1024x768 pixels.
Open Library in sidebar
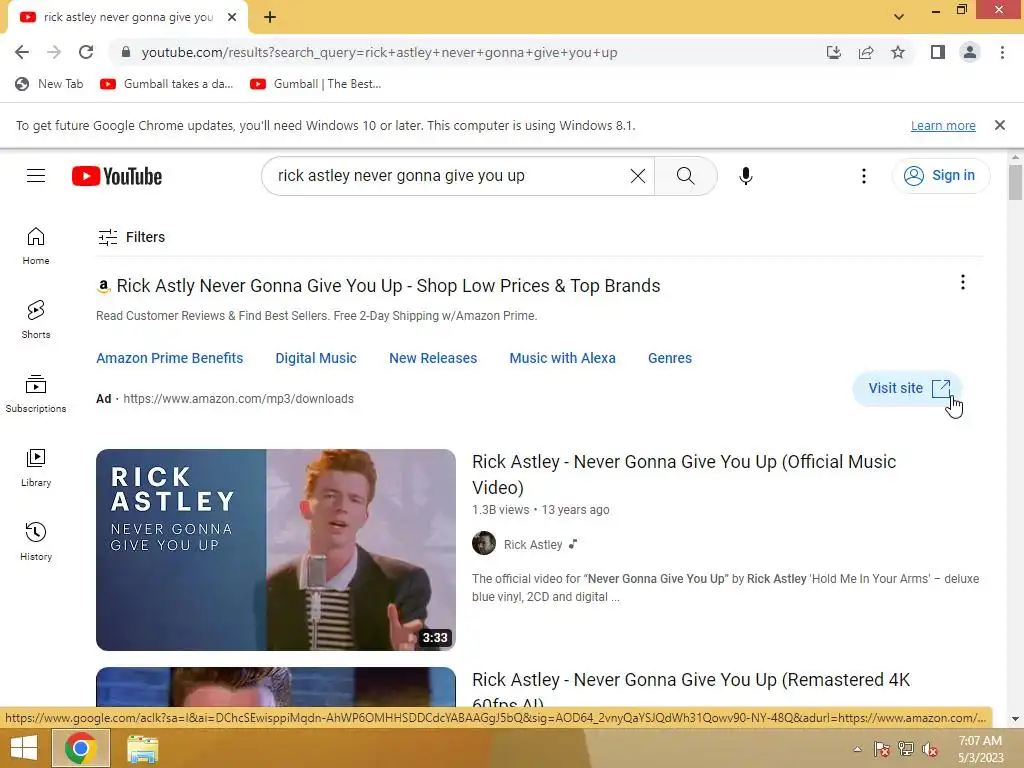36,468
